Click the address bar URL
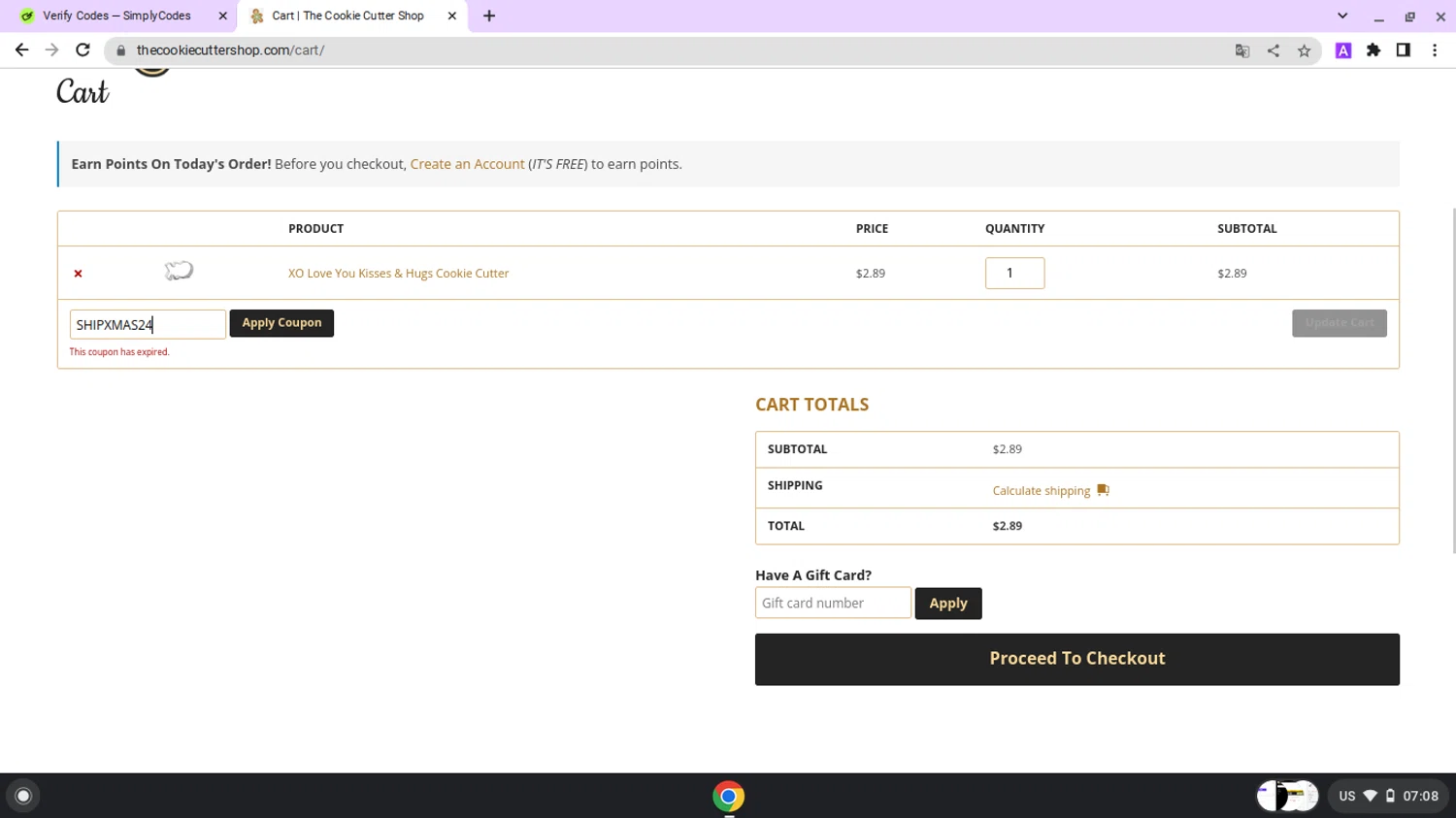The width and height of the screenshot is (1456, 818). click(230, 50)
